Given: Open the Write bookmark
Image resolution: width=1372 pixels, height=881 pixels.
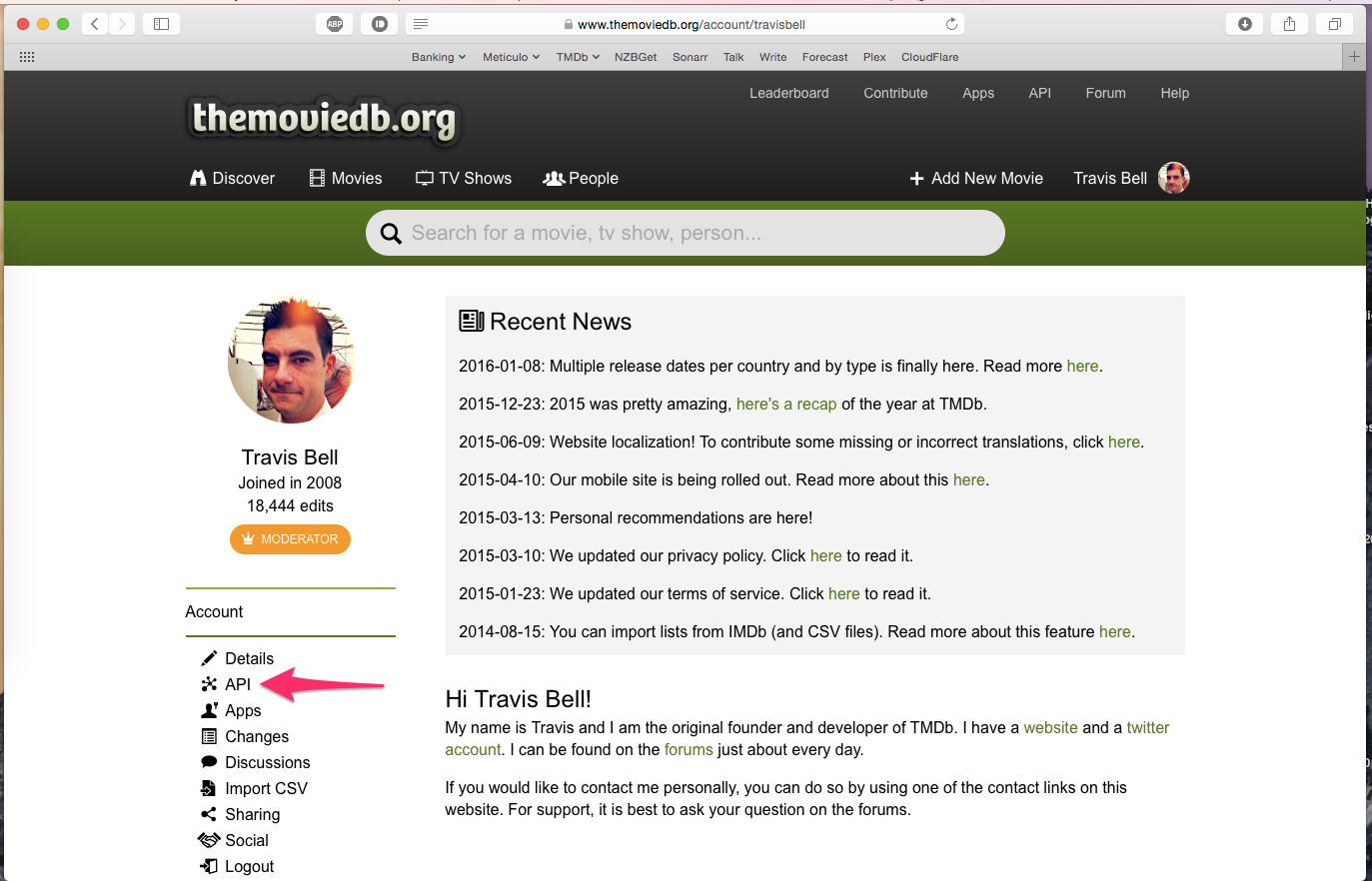Looking at the screenshot, I should pyautogui.click(x=773, y=57).
